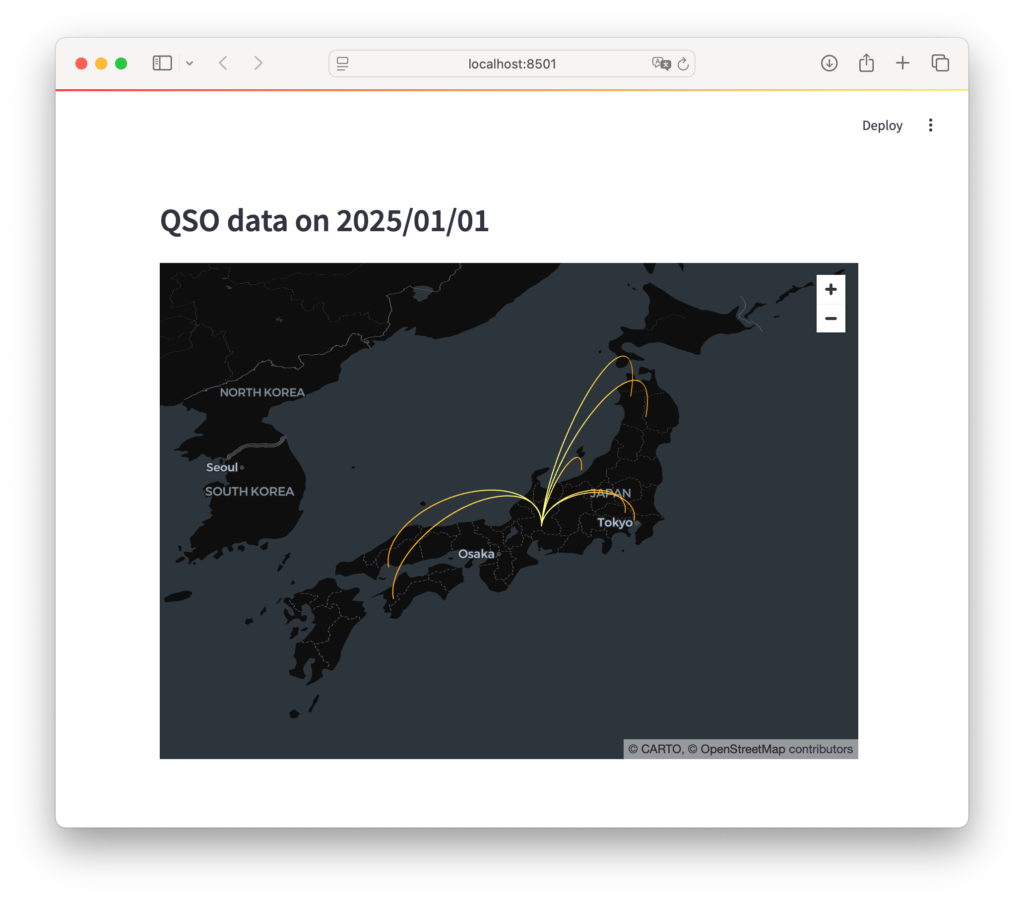Screen dimensions: 1024x901
Task: Toggle the Safari sidebar icon
Action: (162, 63)
